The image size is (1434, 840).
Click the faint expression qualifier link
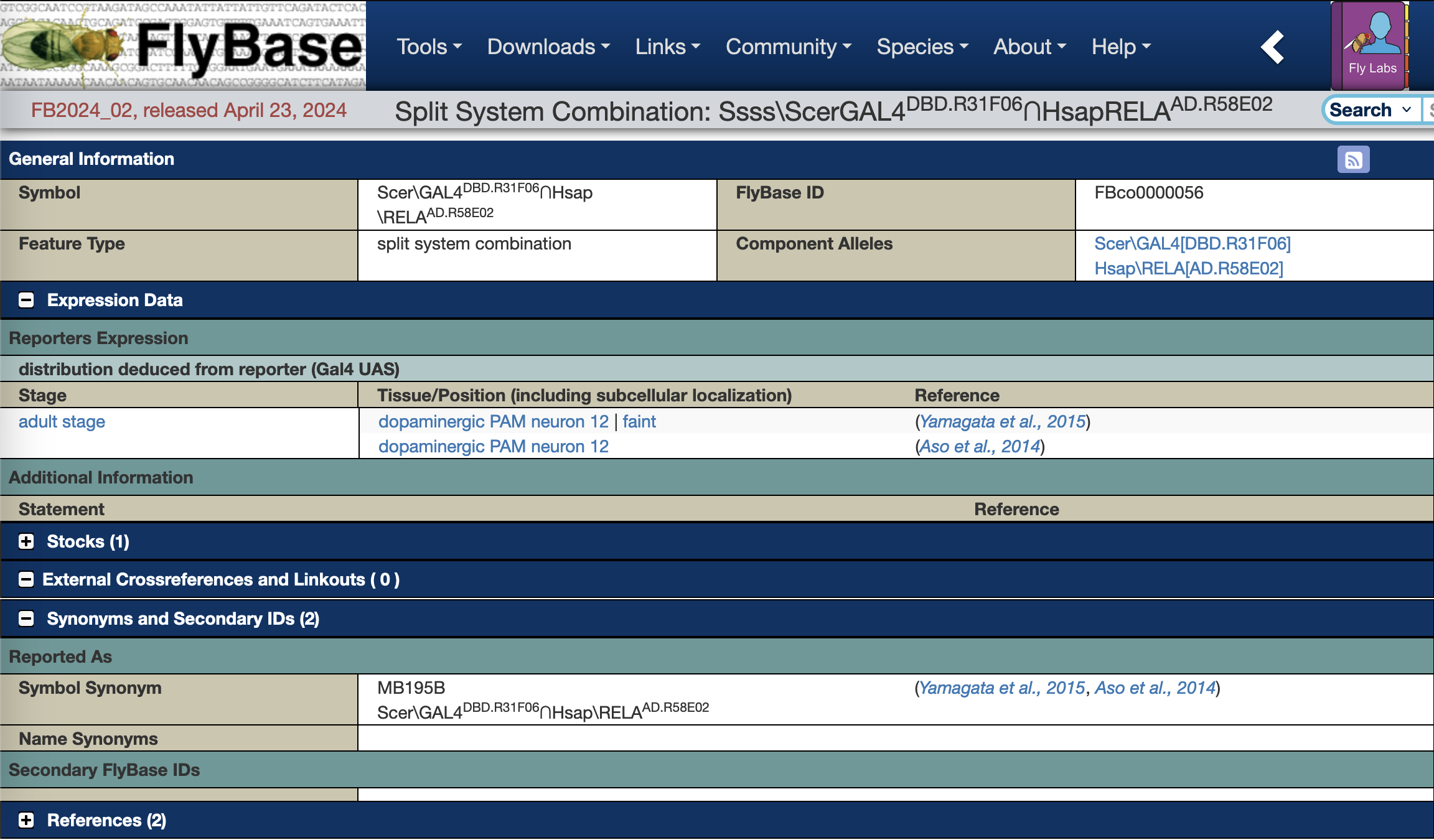click(x=639, y=421)
